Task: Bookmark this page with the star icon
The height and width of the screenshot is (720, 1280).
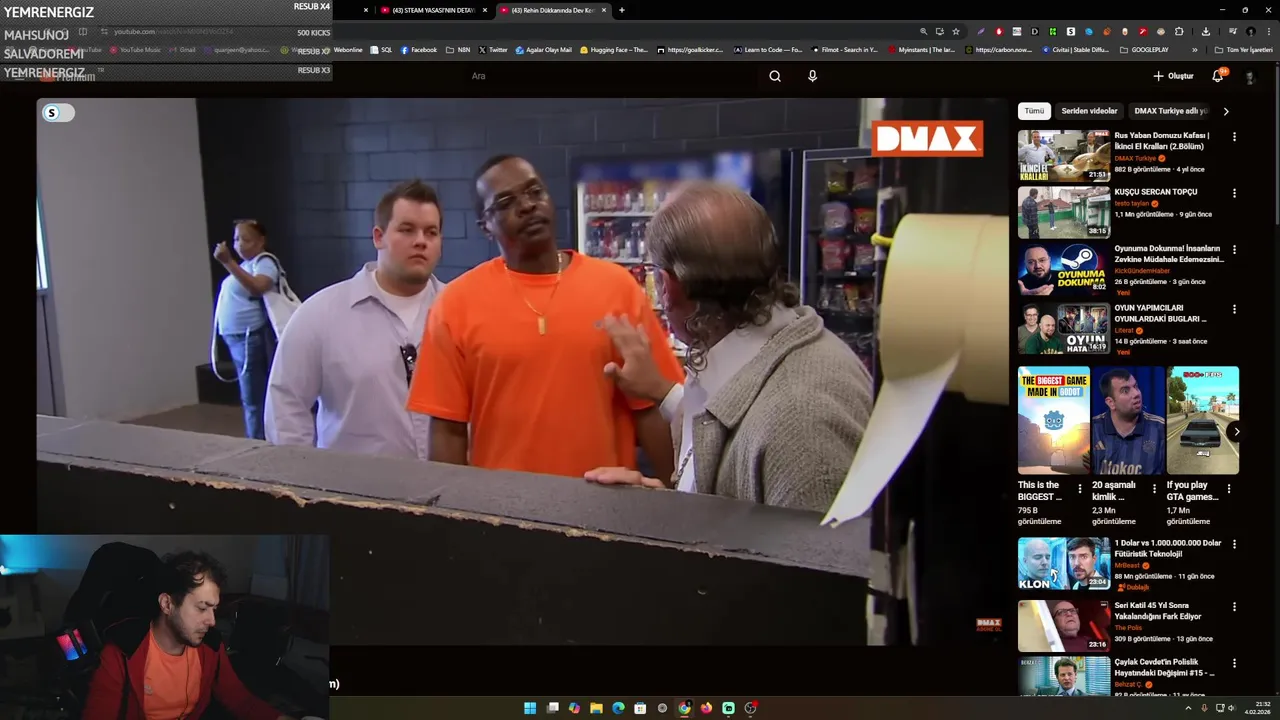Action: (x=956, y=31)
